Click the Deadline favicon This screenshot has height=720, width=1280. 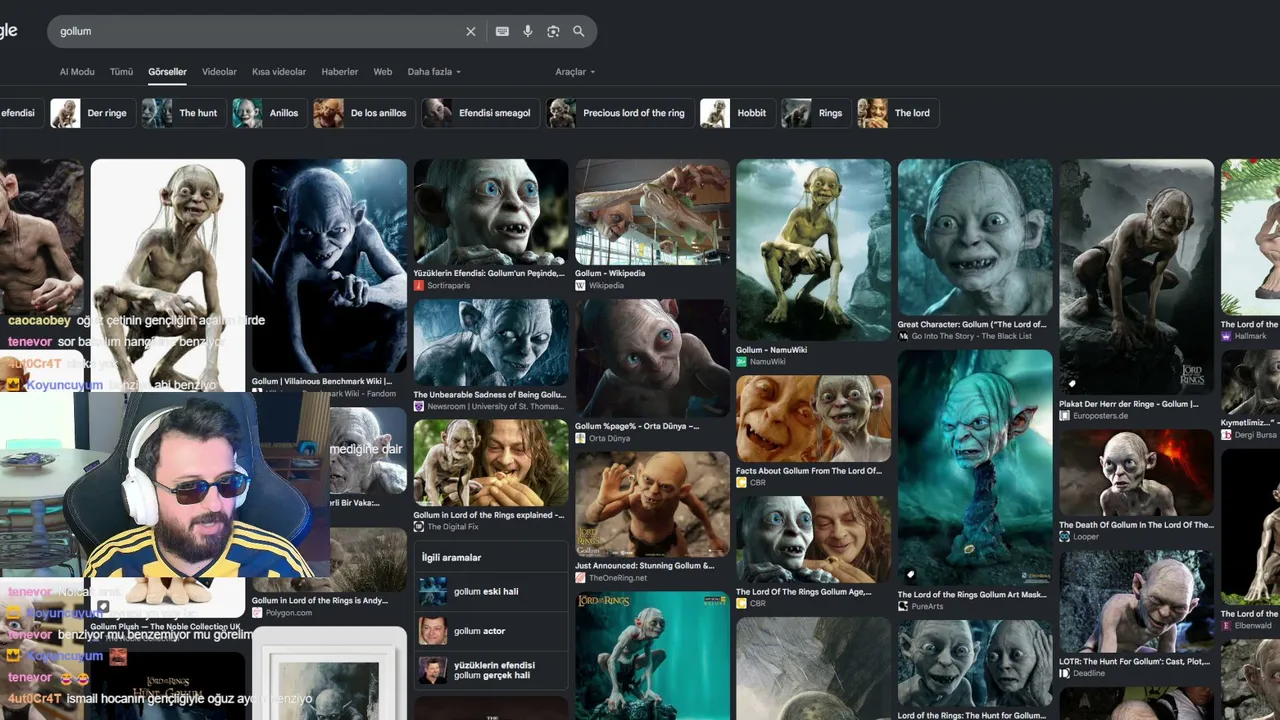click(1064, 673)
